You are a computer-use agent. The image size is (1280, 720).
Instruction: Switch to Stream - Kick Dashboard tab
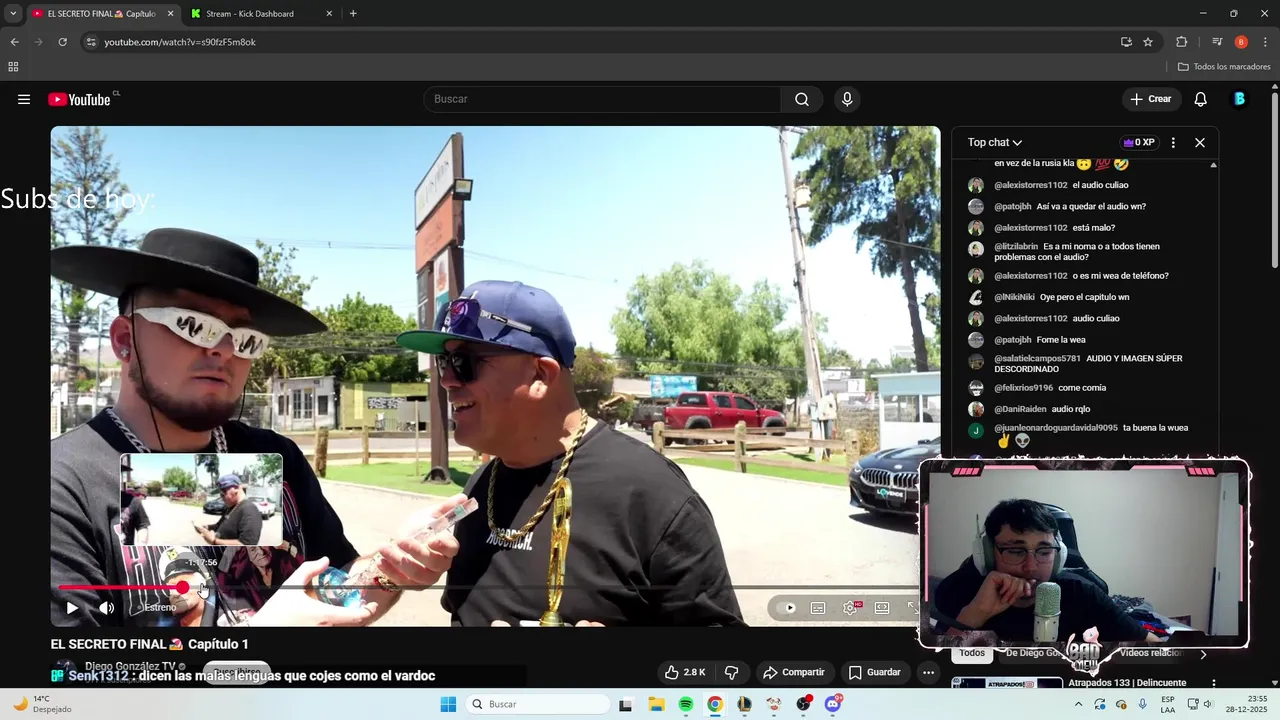[x=250, y=14]
